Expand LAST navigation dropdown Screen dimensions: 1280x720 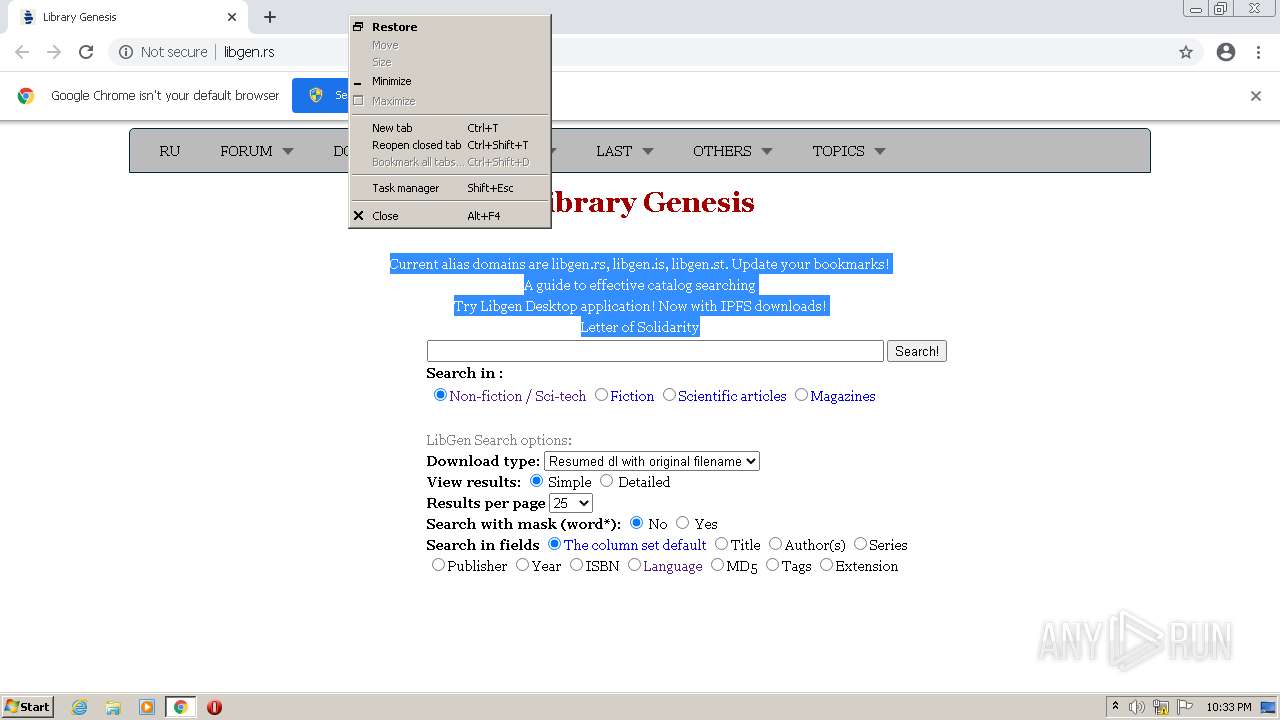coord(625,151)
